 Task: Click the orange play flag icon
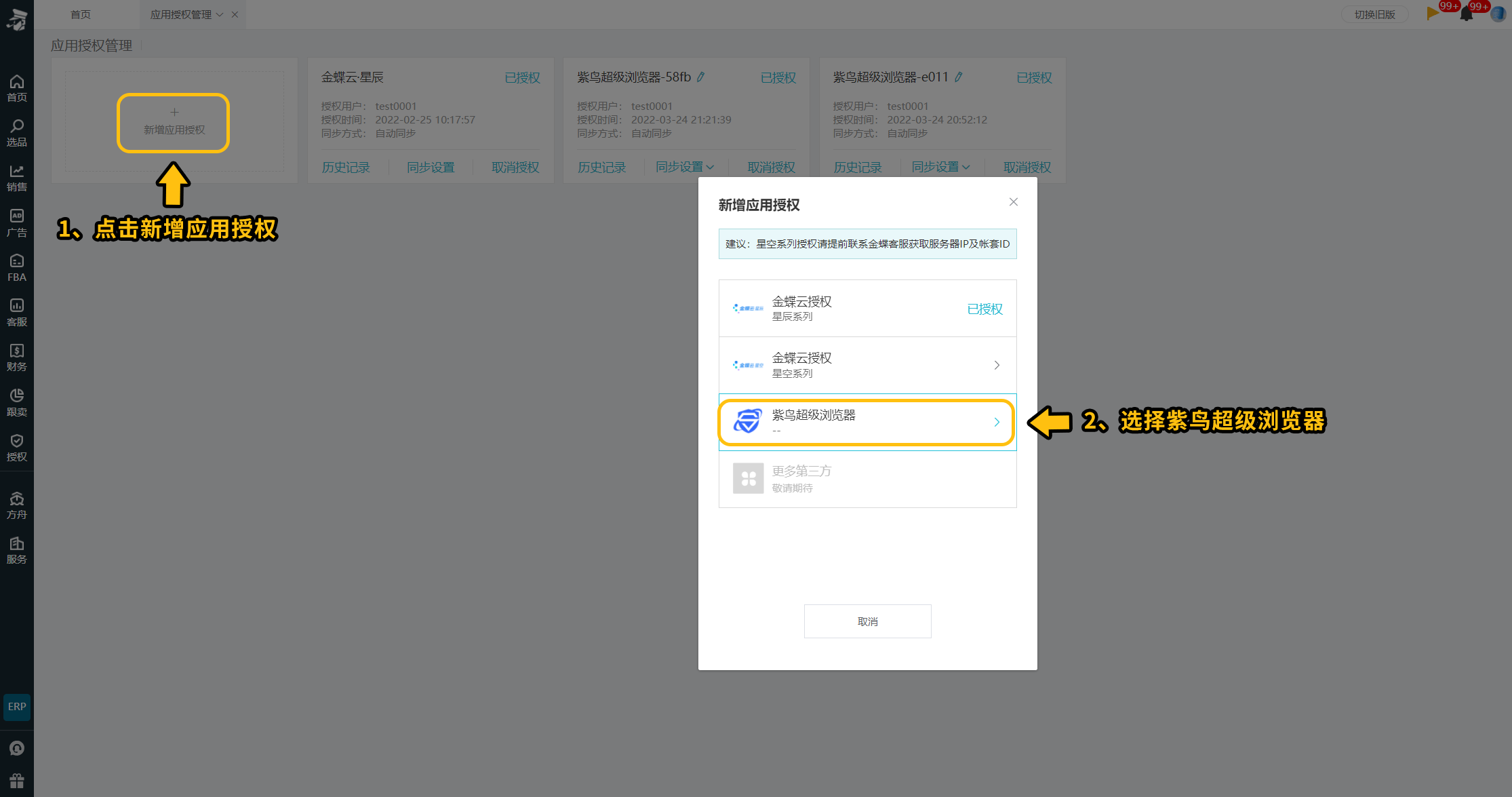pos(1433,13)
